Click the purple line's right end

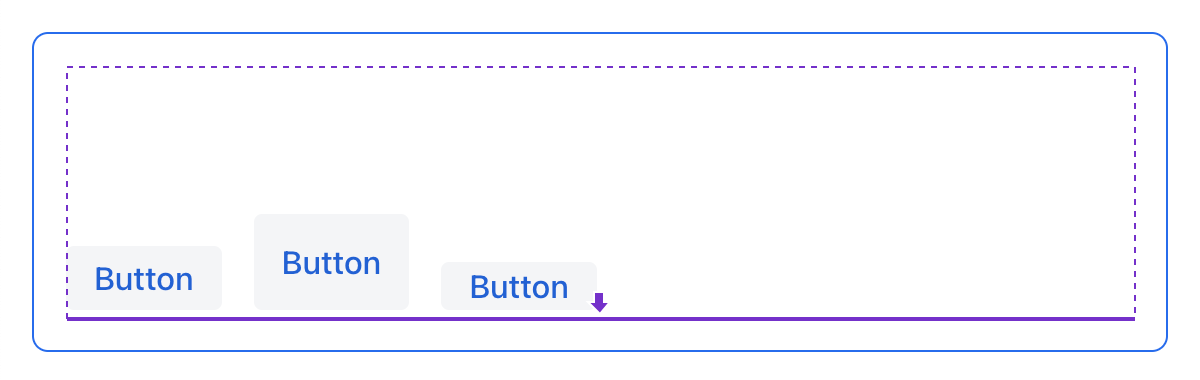click(1131, 319)
